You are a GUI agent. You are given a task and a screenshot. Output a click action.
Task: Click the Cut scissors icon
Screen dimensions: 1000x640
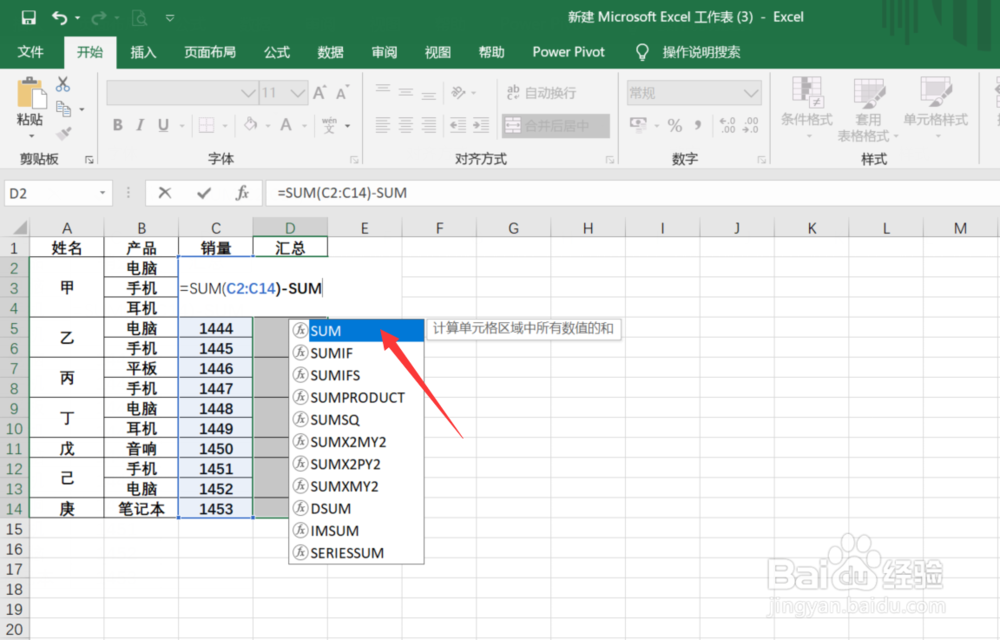62,84
